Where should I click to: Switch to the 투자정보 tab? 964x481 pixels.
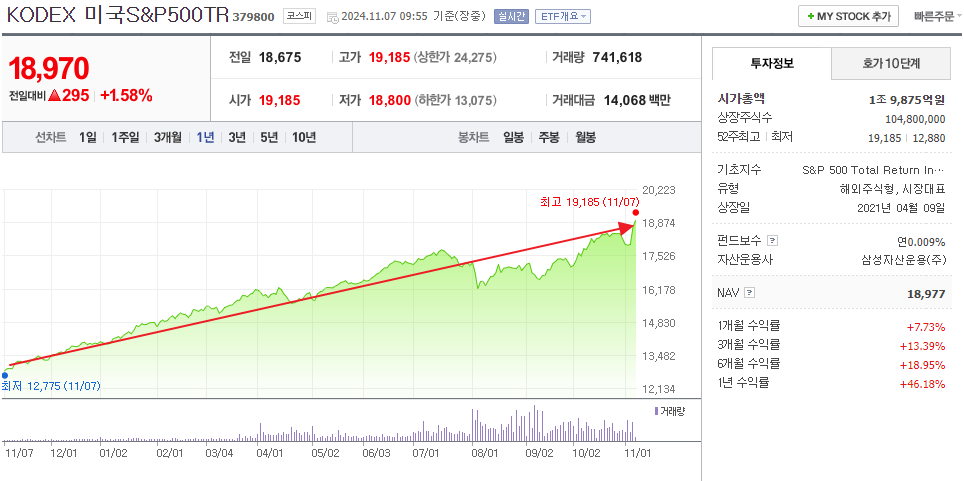click(772, 63)
